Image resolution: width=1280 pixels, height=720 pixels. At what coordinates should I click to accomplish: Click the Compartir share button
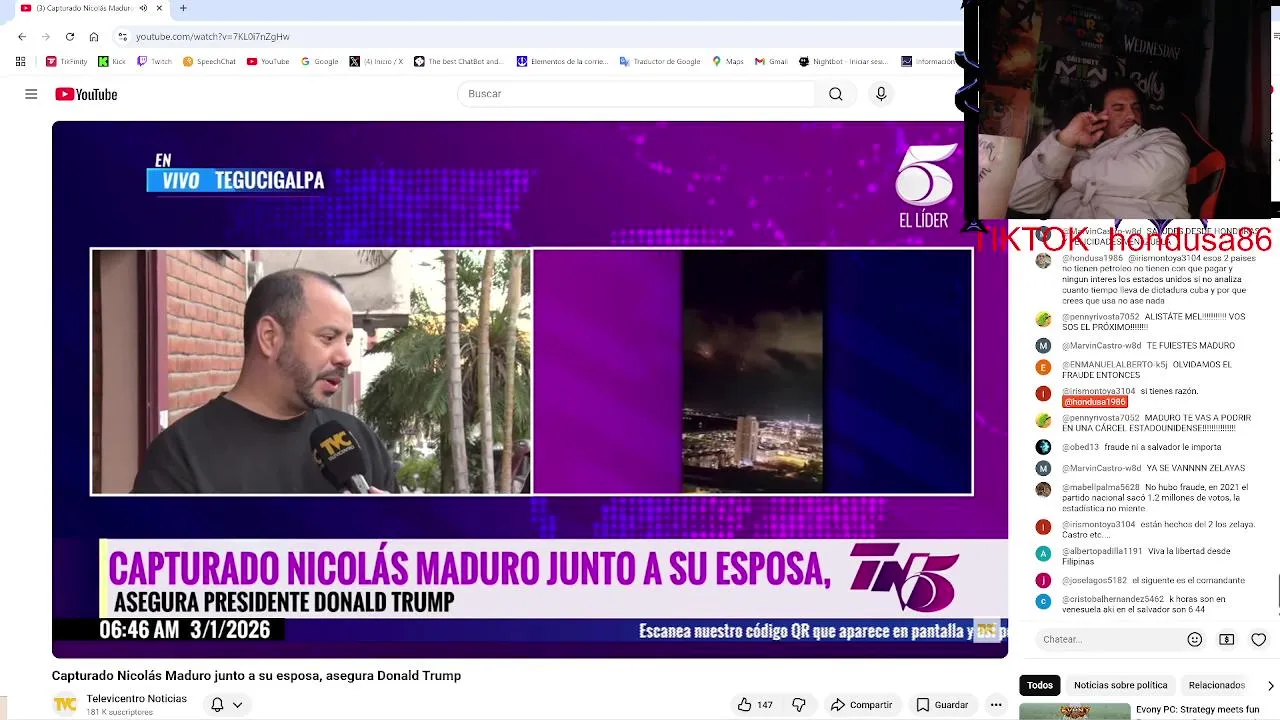861,705
